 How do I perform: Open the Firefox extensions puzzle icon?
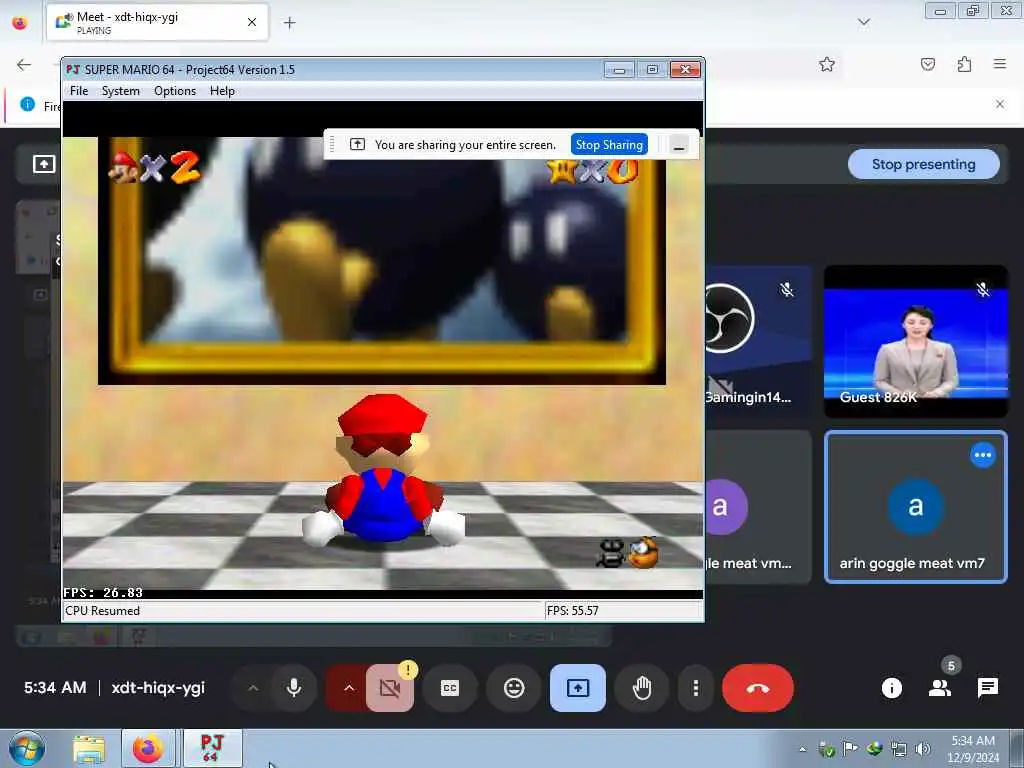click(964, 64)
